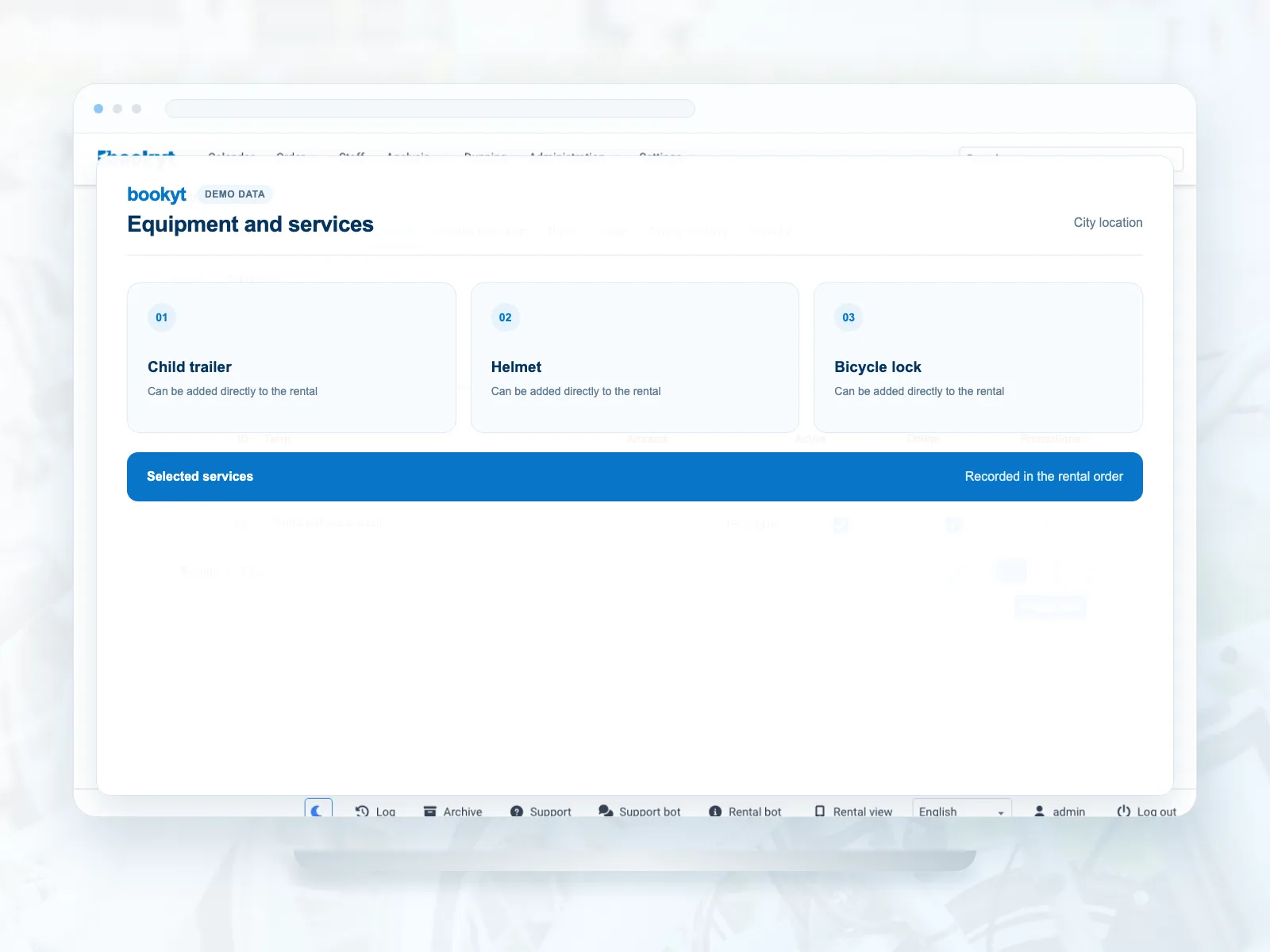
Task: Click the Equipment and services heading
Action: tap(250, 225)
